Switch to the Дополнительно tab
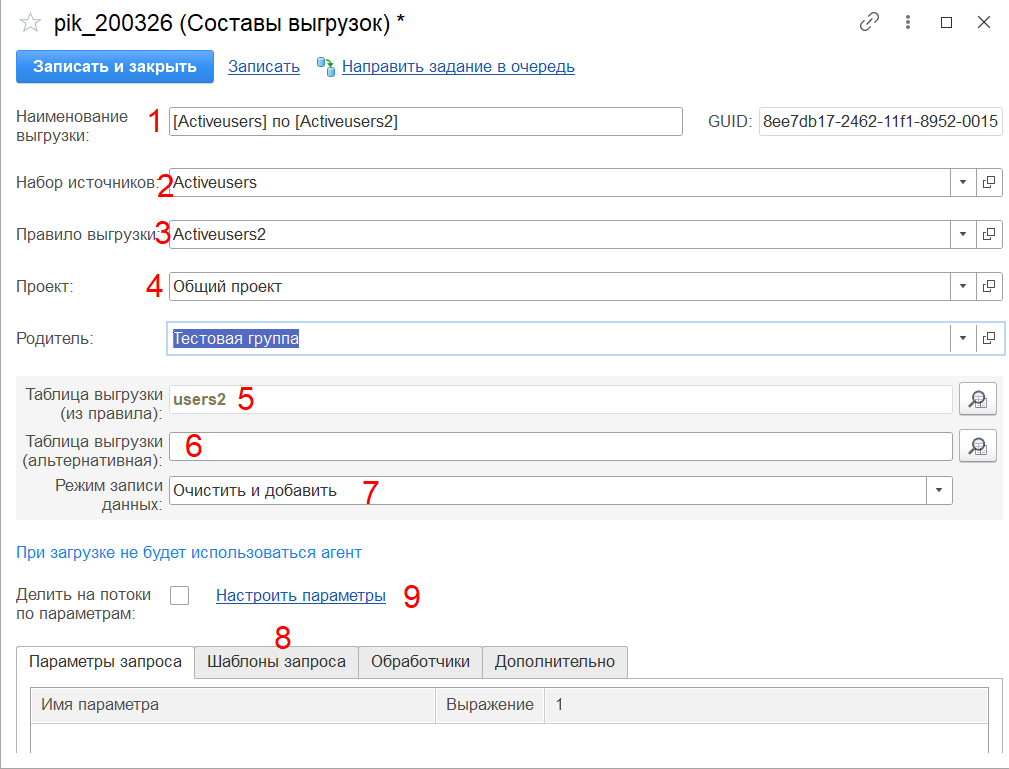 pos(555,661)
